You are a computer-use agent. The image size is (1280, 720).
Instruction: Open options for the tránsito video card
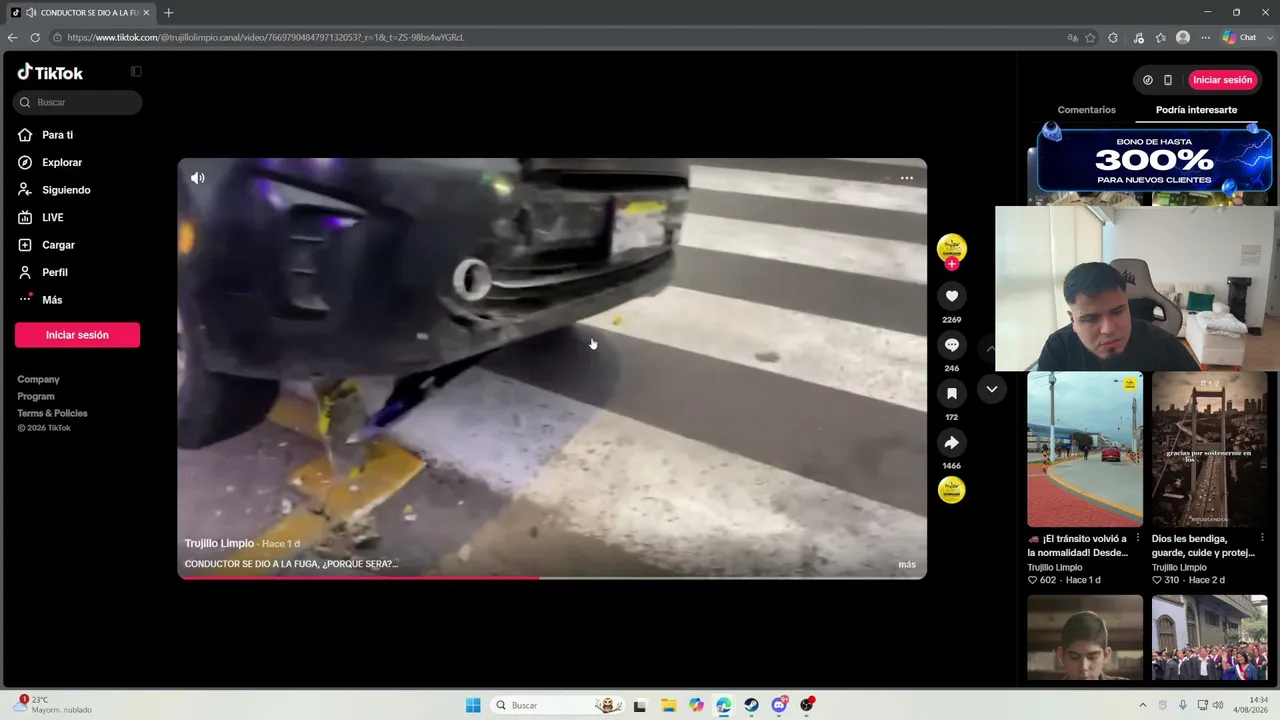(1137, 538)
